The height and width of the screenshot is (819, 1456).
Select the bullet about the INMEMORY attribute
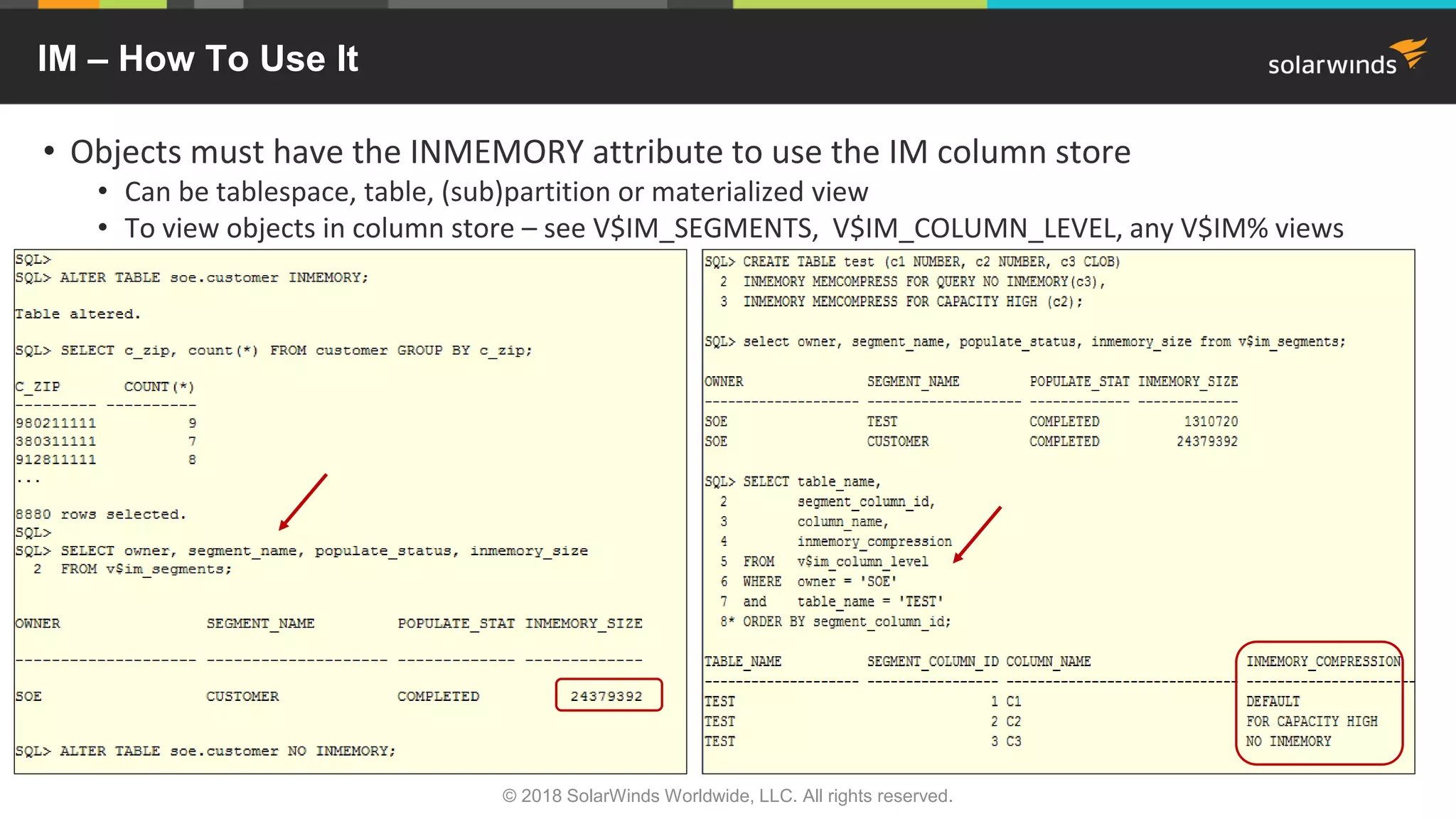[x=600, y=152]
